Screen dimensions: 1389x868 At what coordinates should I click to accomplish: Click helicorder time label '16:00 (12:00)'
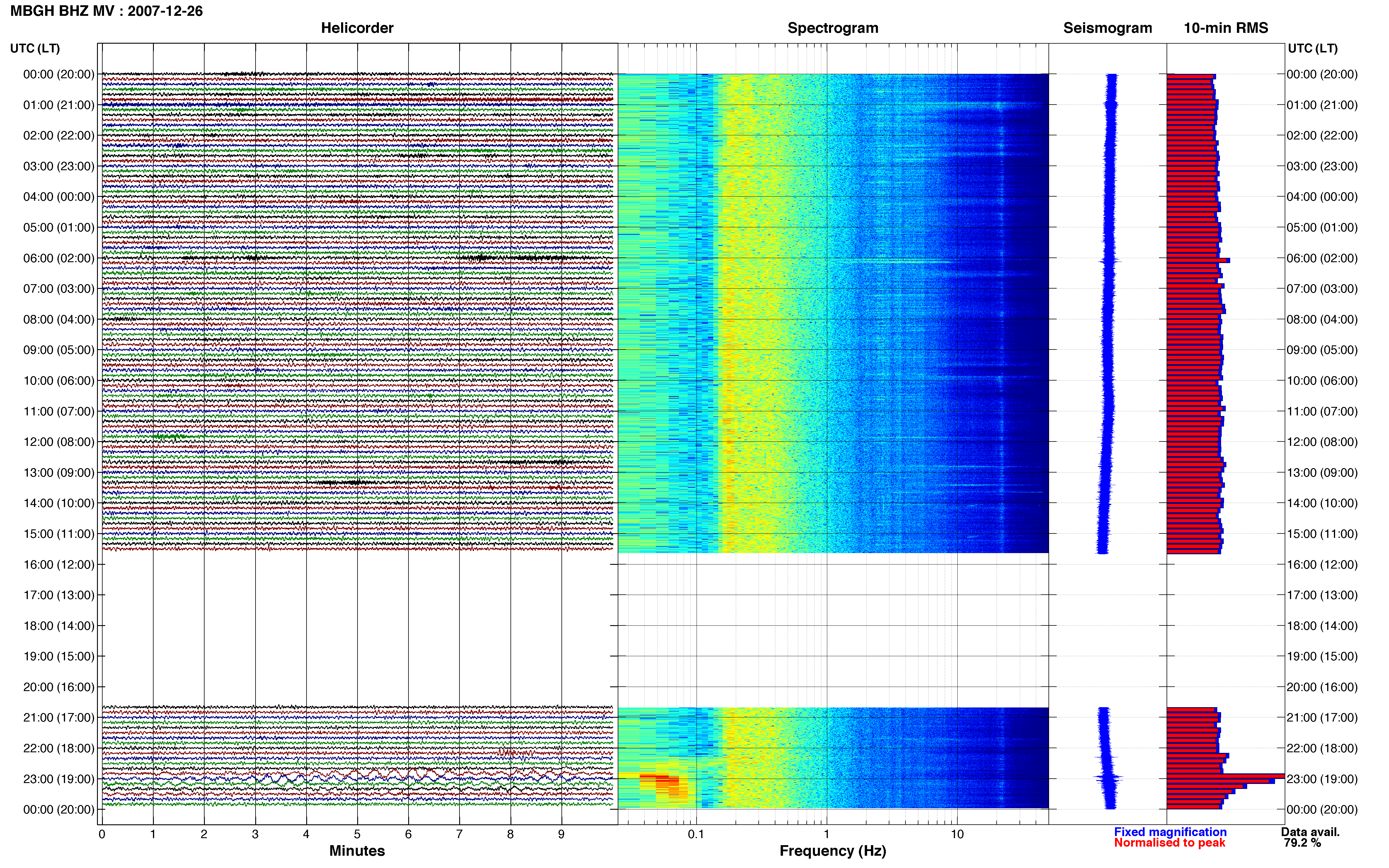click(x=59, y=565)
